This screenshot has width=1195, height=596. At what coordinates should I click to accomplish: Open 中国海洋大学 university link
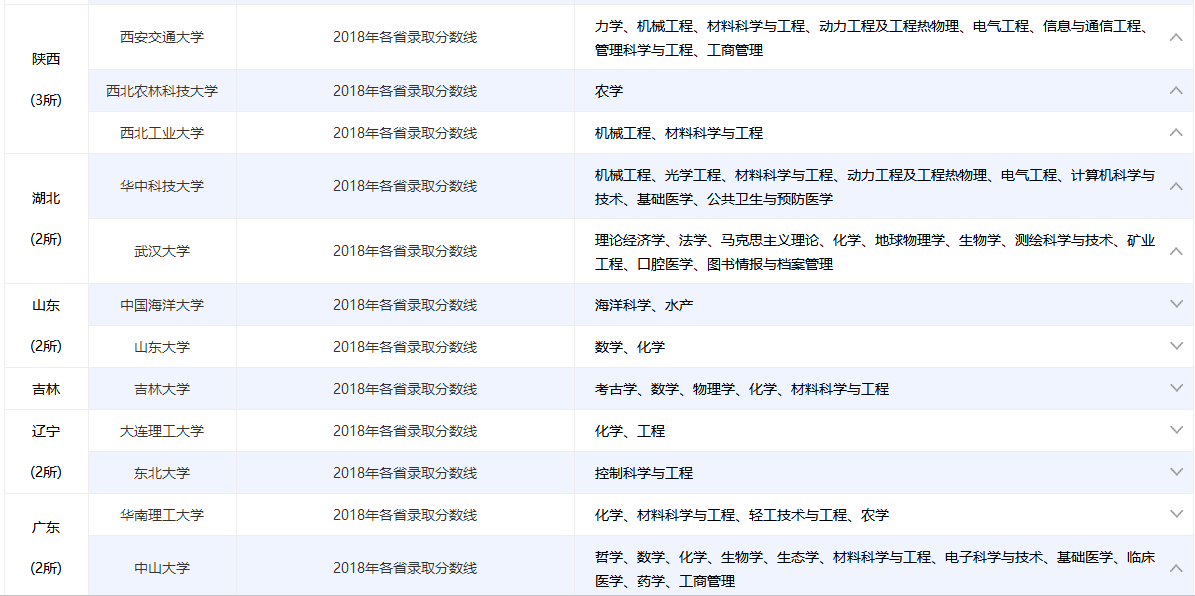(x=162, y=305)
